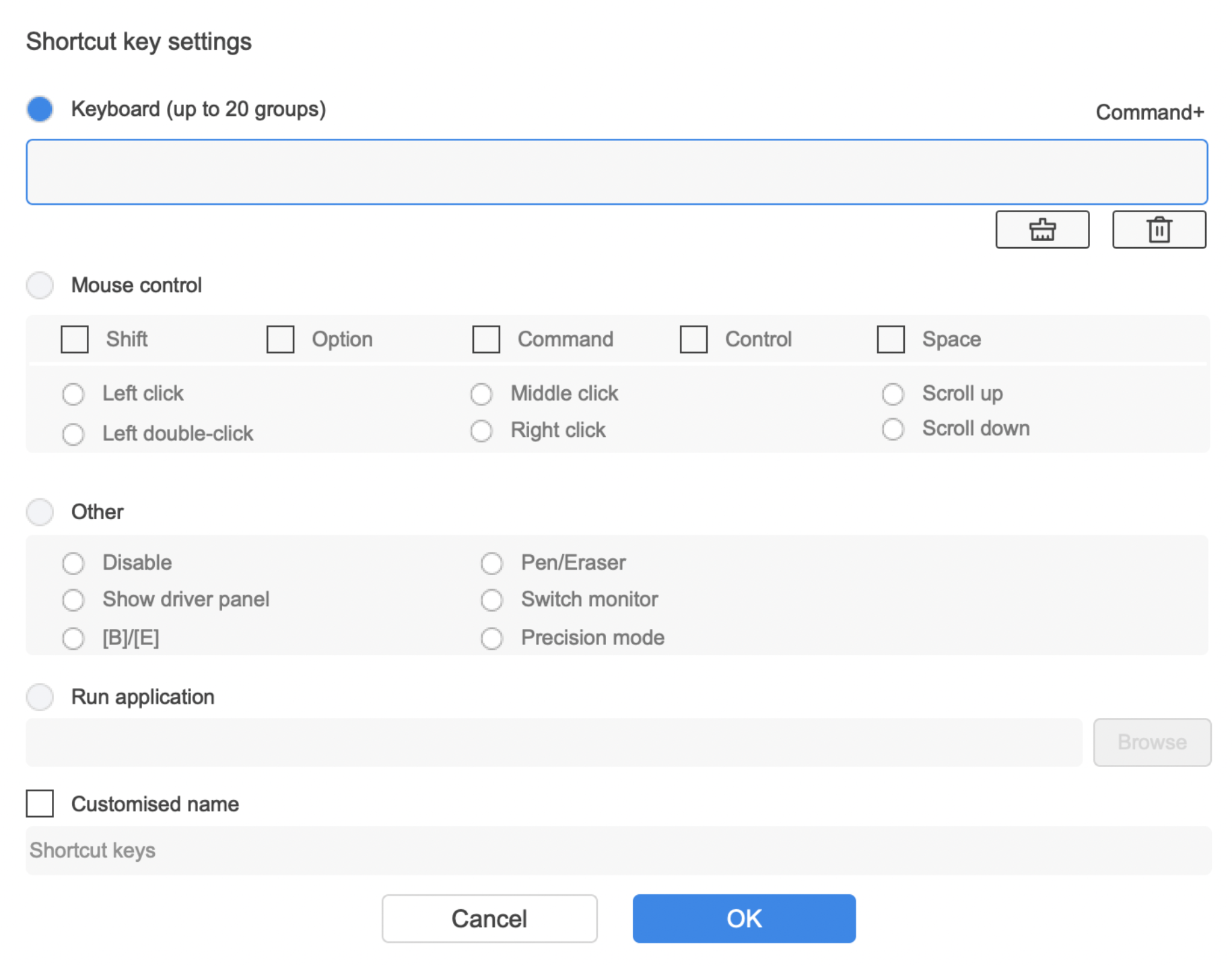Screen dimensions: 1232x967
Task: Click the trash can delete icon
Action: pyautogui.click(x=1158, y=230)
